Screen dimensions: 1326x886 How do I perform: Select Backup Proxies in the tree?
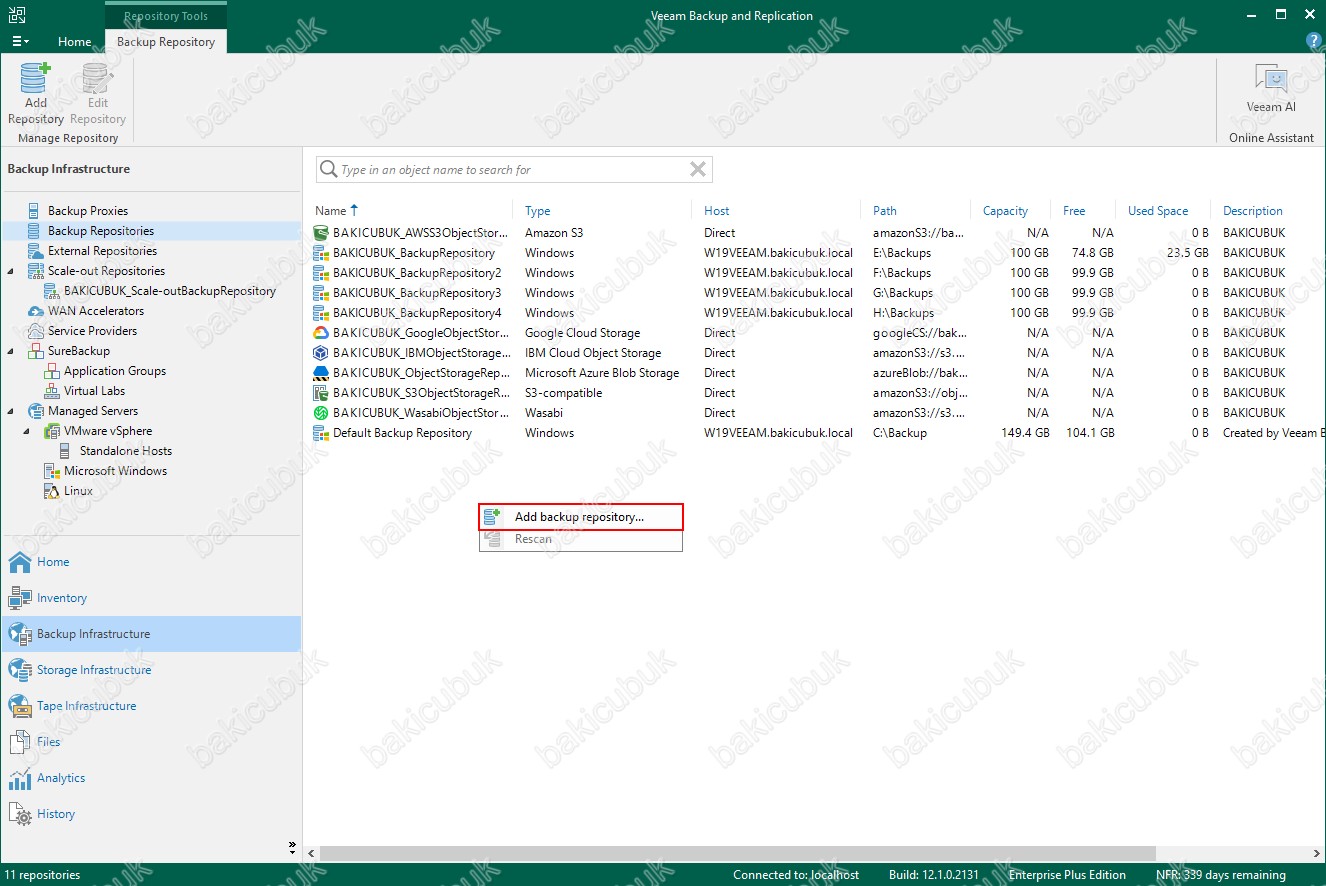click(88, 211)
